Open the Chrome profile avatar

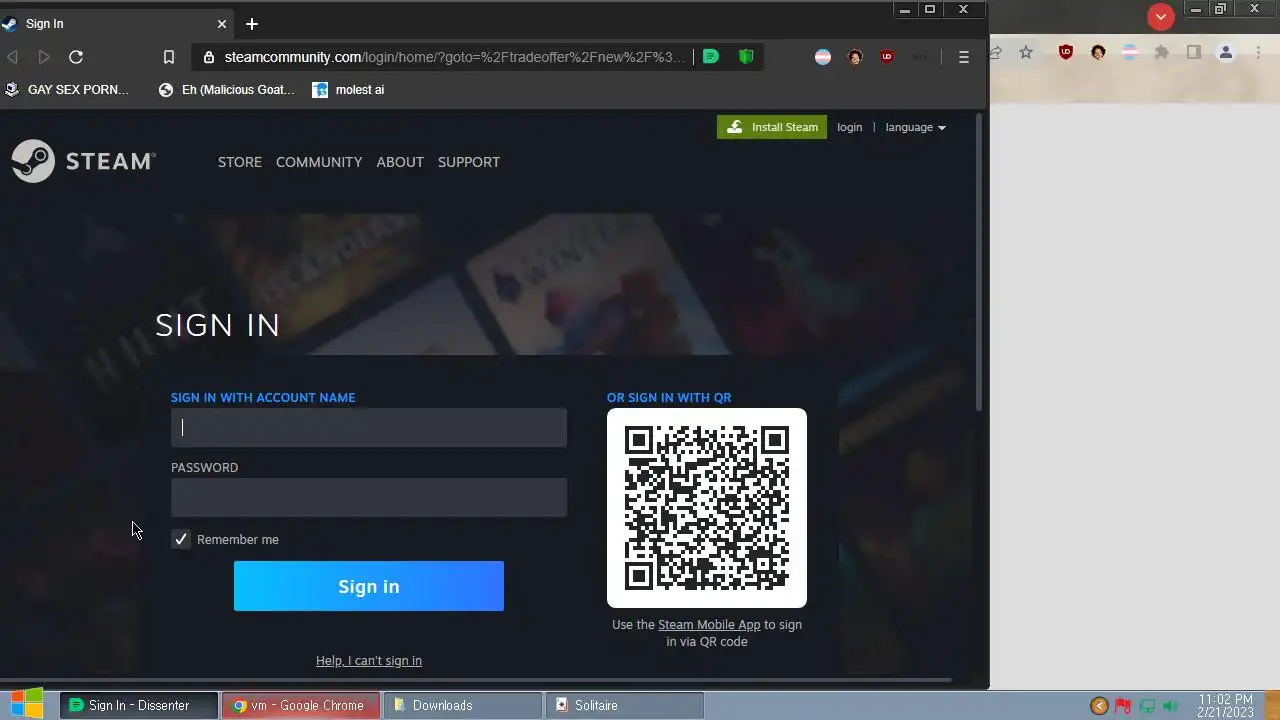[x=1226, y=53]
